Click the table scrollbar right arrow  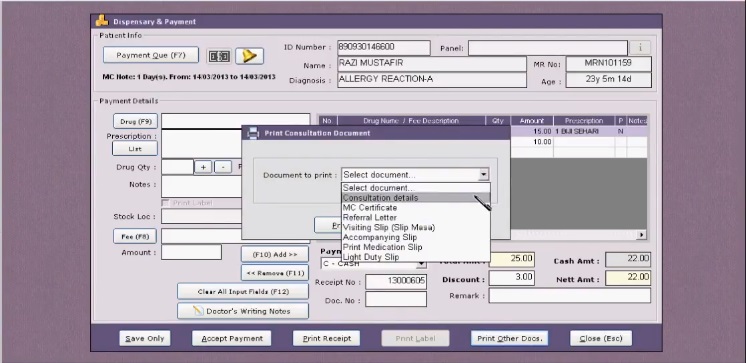coord(642,235)
